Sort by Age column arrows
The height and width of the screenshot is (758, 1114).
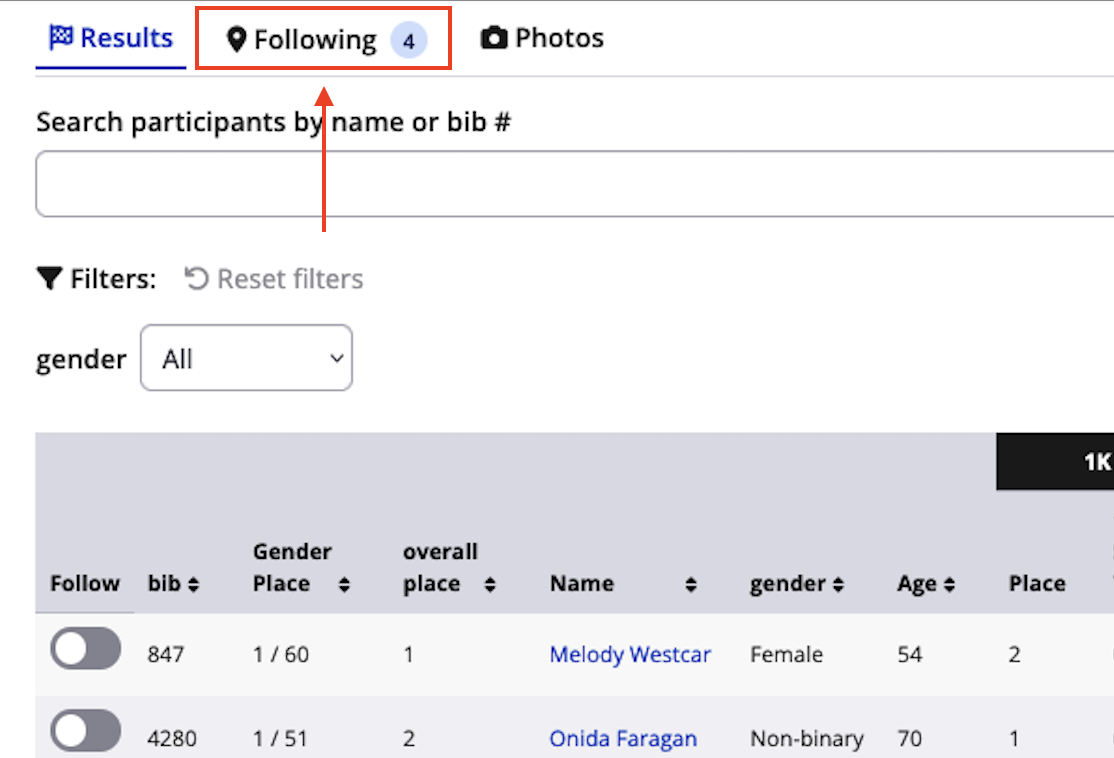point(949,585)
